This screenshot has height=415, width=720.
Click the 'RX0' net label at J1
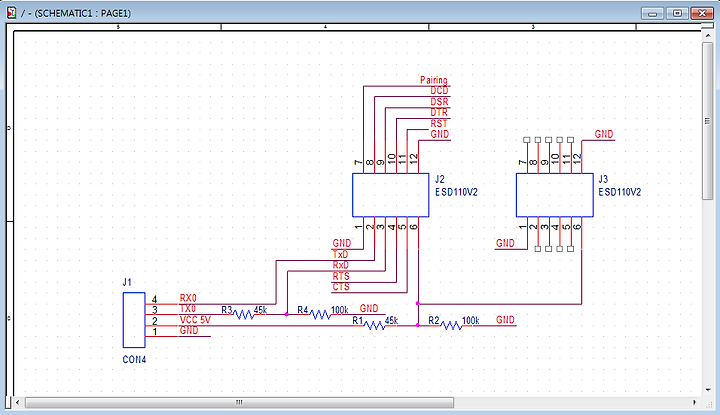pyautogui.click(x=188, y=298)
